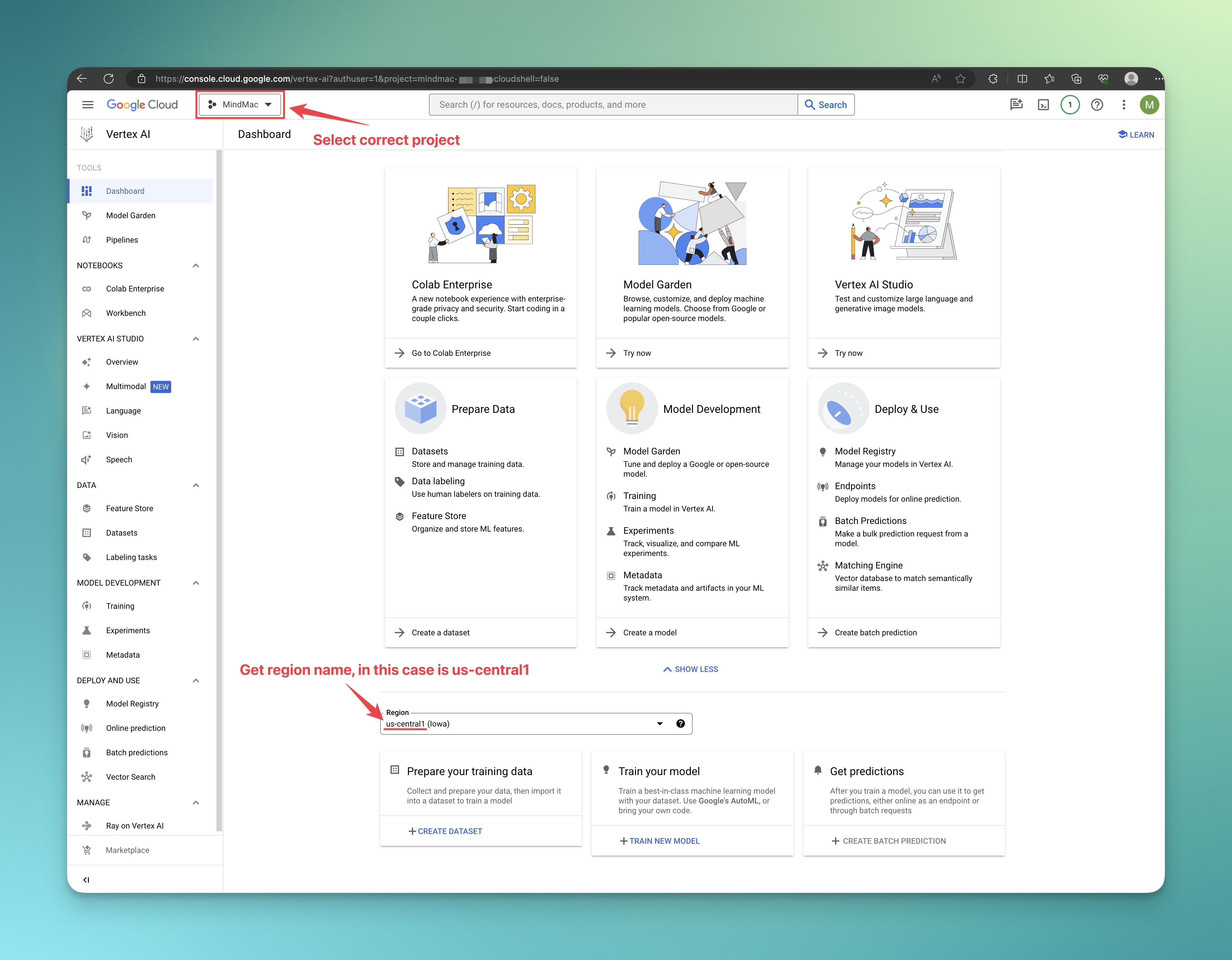Image resolution: width=1232 pixels, height=960 pixels.
Task: Bookmark page with star icon
Action: click(960, 79)
